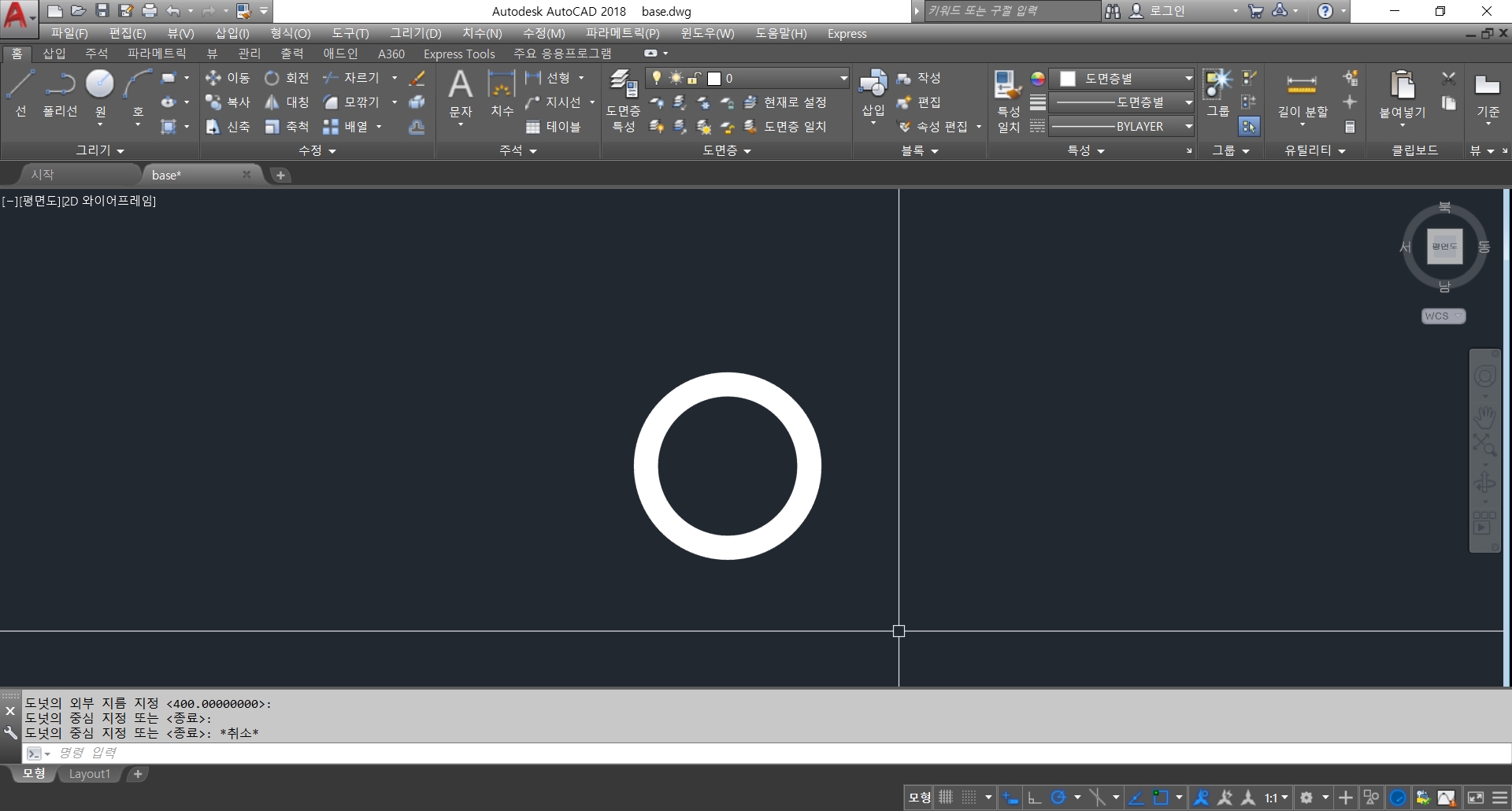Screen dimensions: 1512x811
Task: Click the ViewCube top face (평면도)
Action: coord(1444,246)
